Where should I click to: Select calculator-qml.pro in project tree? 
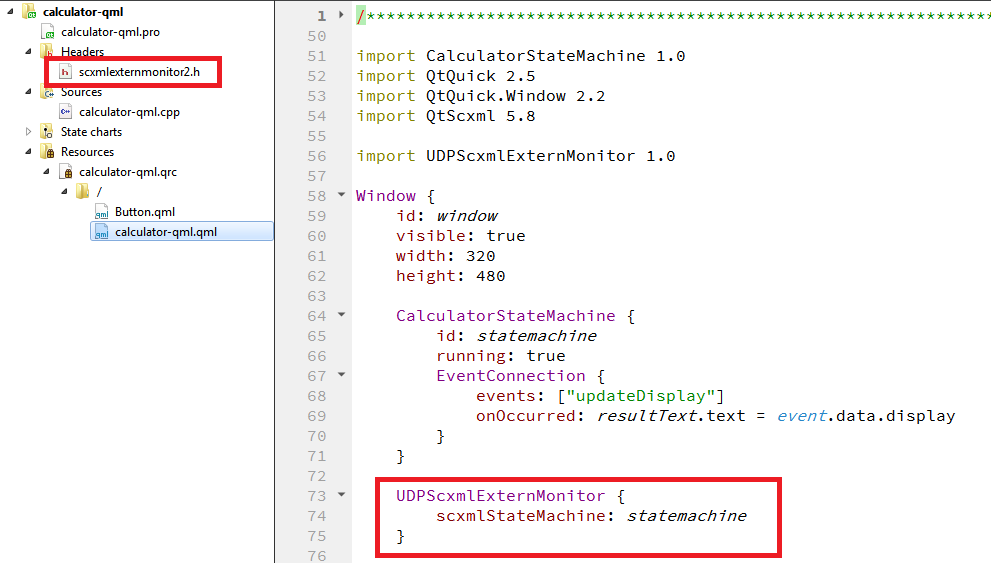coord(111,32)
